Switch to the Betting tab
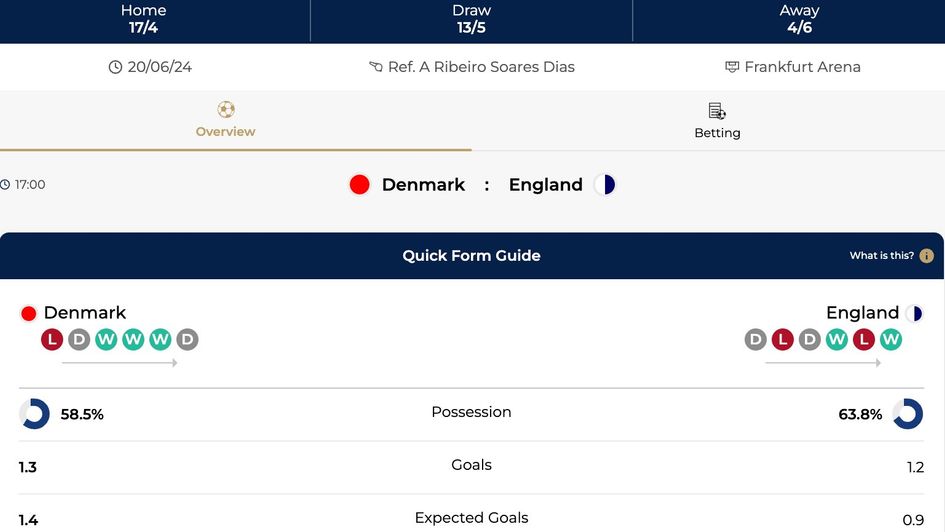 coord(717,121)
